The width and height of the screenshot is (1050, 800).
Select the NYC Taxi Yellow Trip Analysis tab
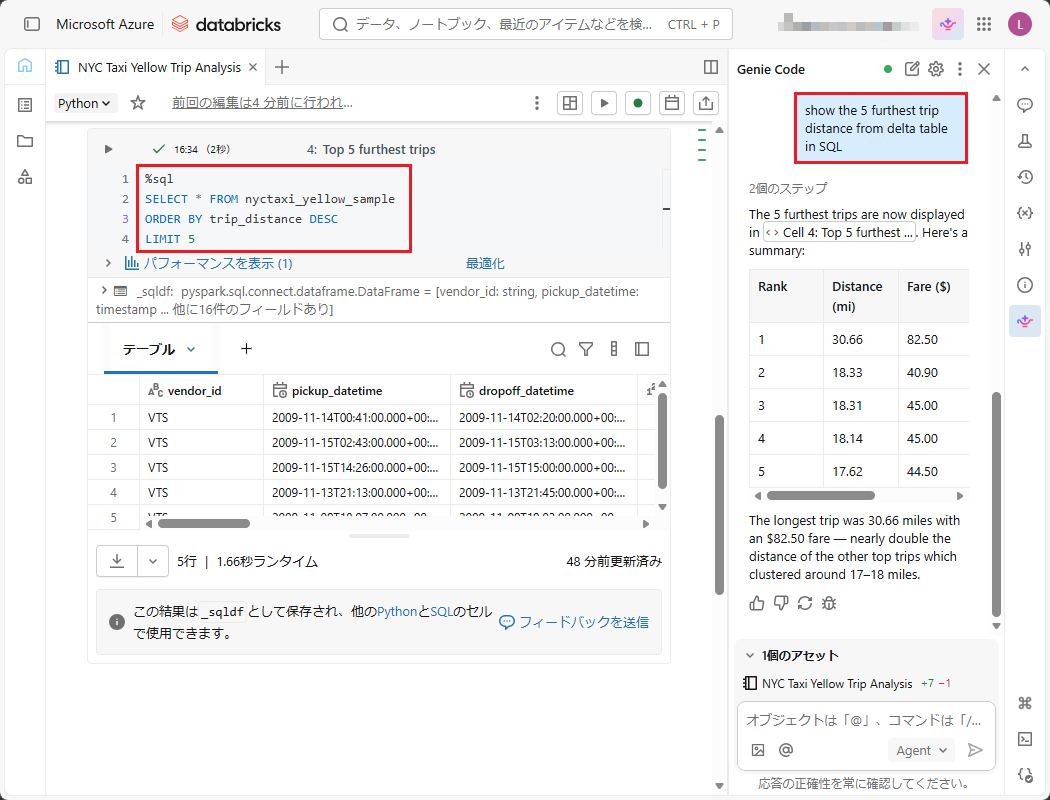click(159, 68)
